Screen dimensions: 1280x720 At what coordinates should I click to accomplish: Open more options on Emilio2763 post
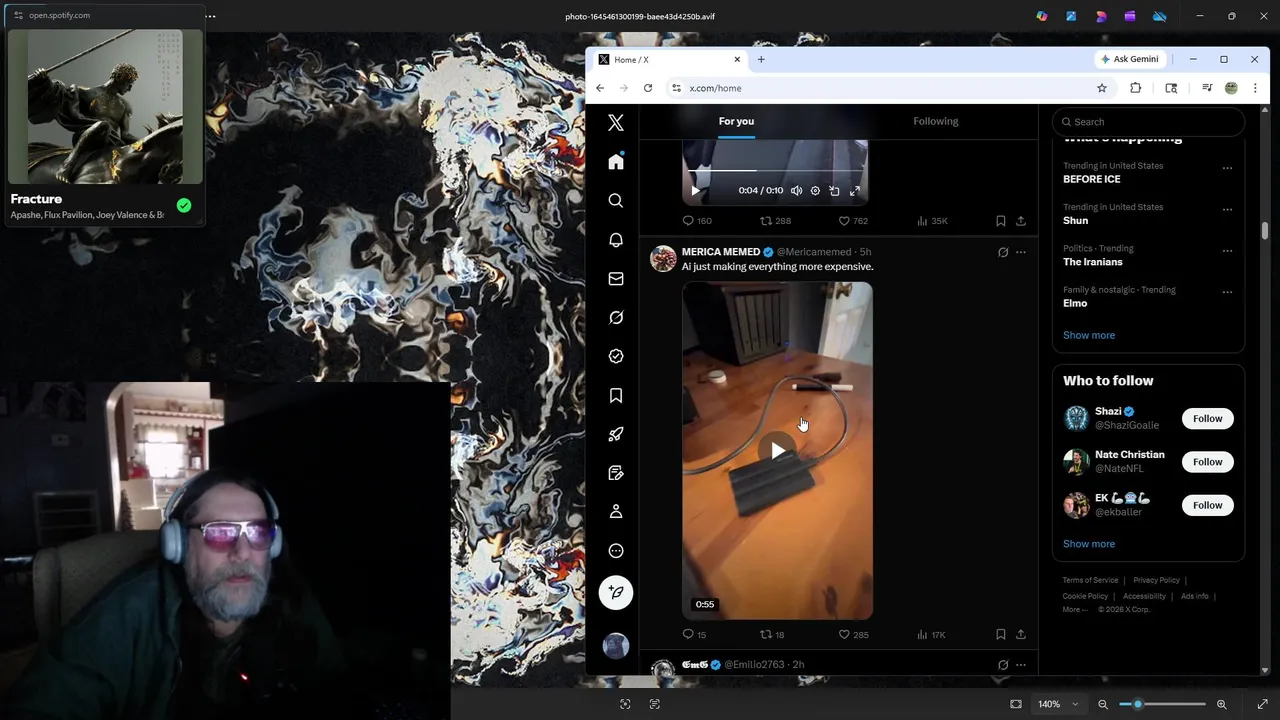[x=1021, y=665]
